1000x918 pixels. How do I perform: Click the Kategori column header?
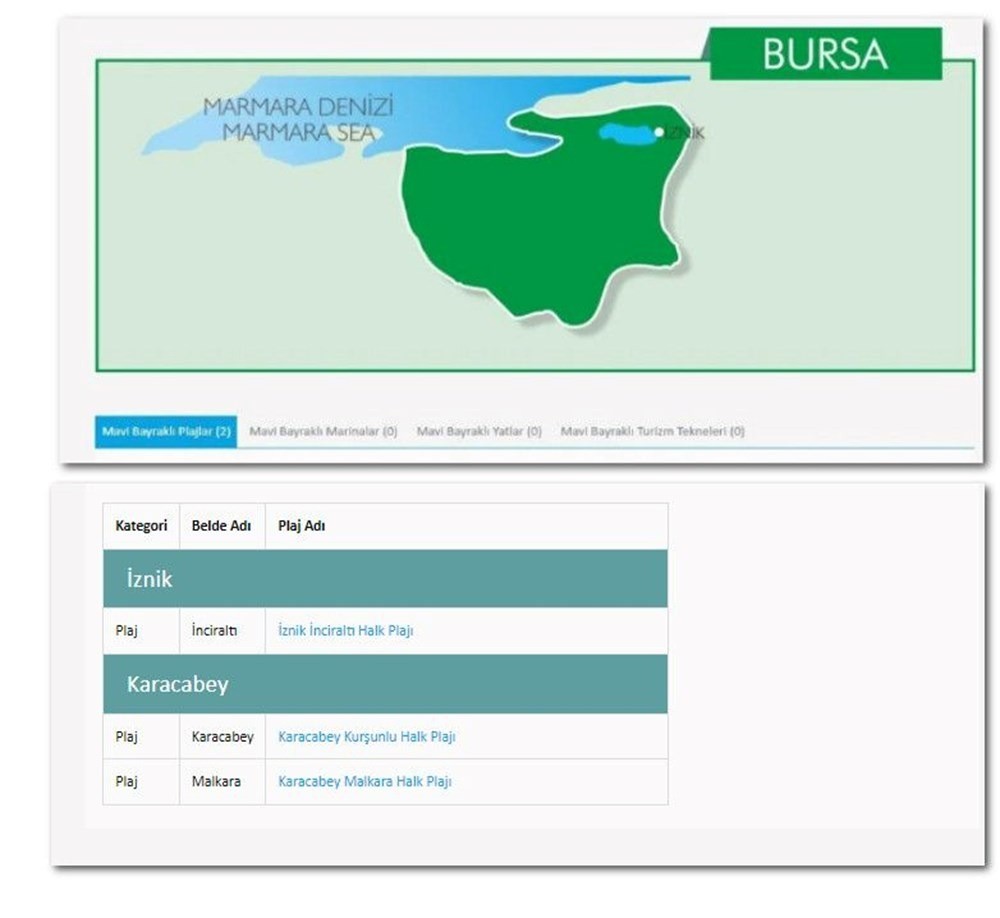coord(140,524)
